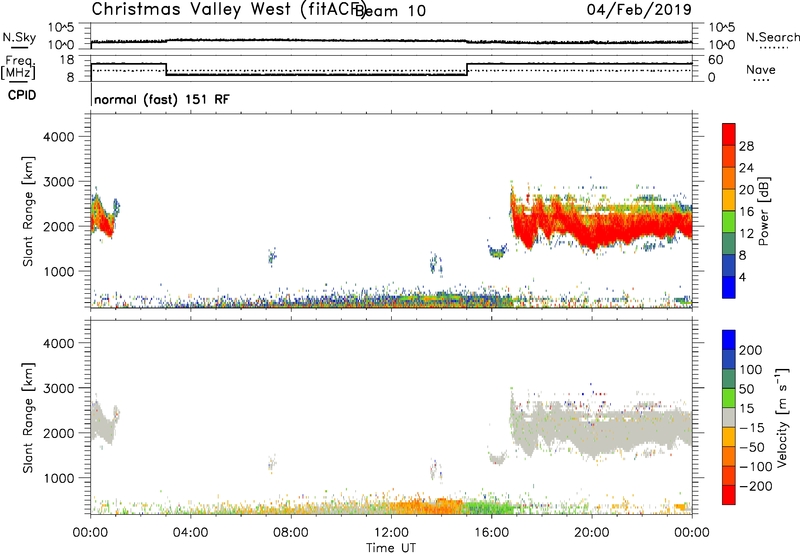
Task: Click the '4000' tick in the power panel
Action: point(58,137)
